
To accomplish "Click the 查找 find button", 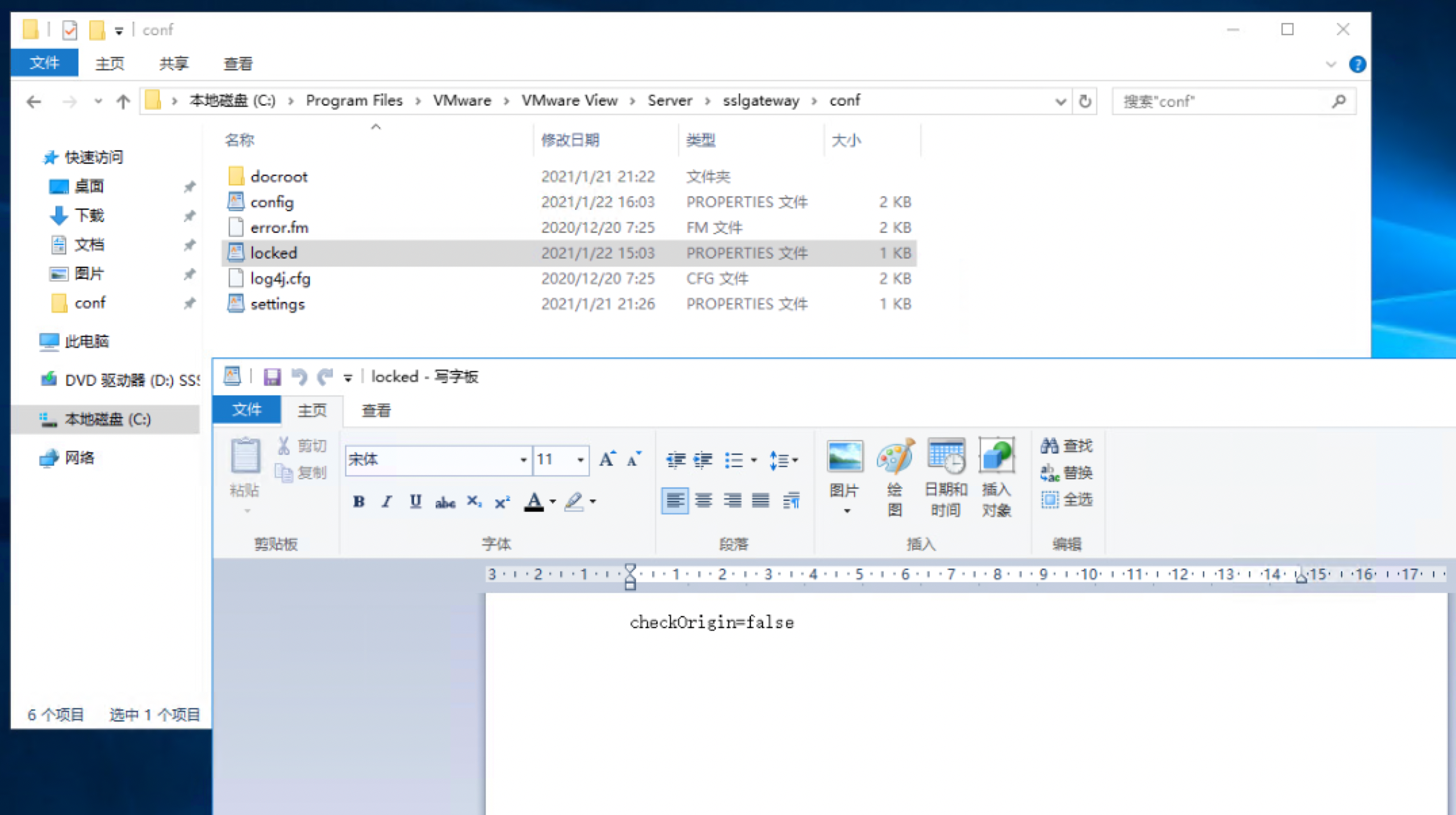I will click(1067, 445).
